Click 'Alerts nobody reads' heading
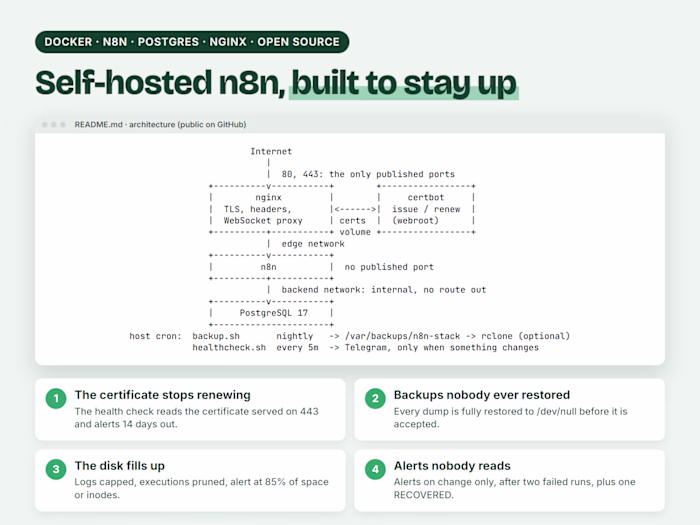 pyautogui.click(x=452, y=466)
